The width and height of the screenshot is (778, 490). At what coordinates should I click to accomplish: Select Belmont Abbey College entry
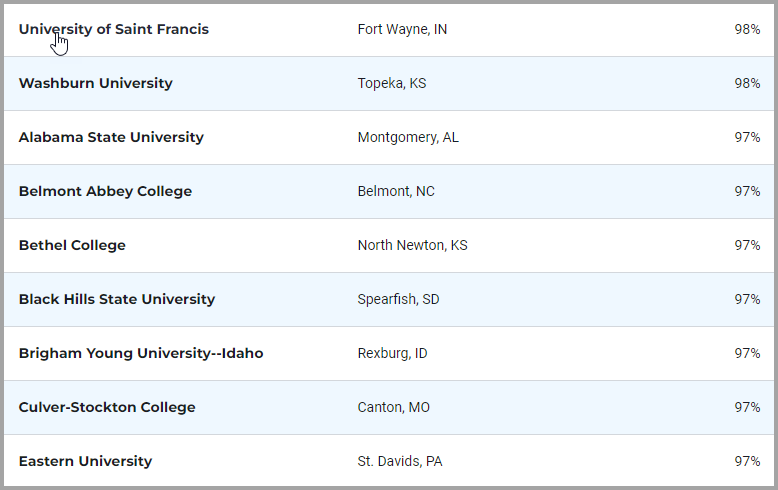pyautogui.click(x=105, y=191)
